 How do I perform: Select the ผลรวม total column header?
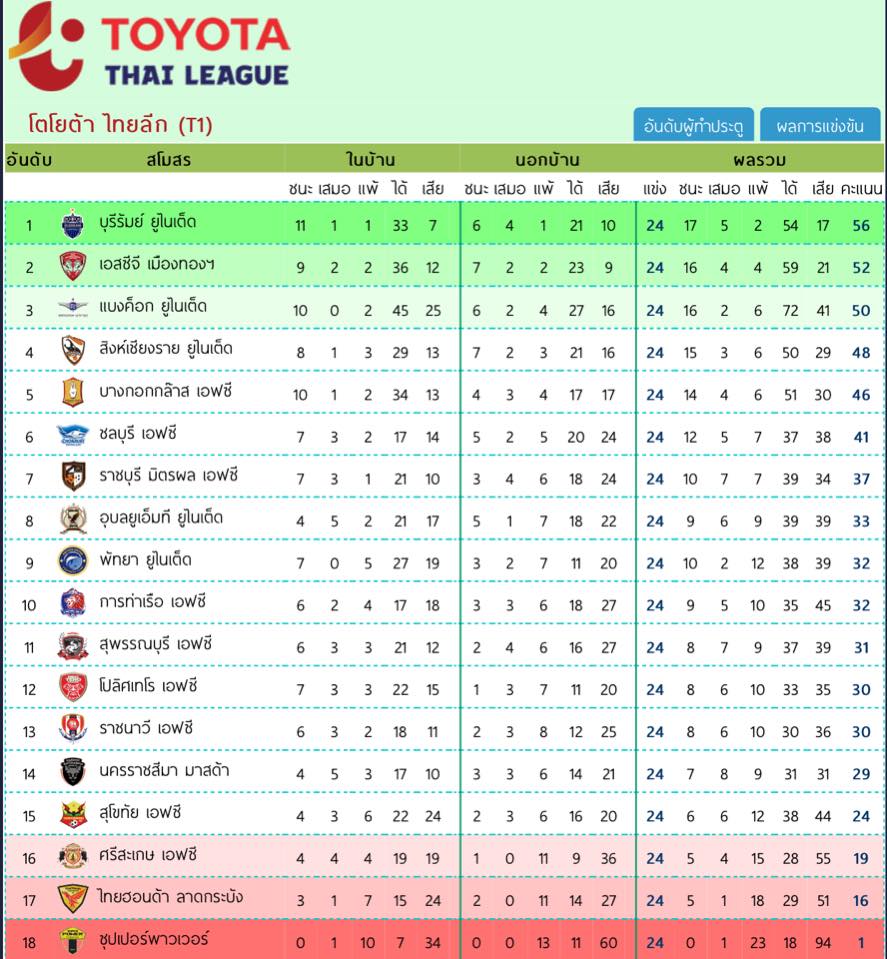click(759, 160)
